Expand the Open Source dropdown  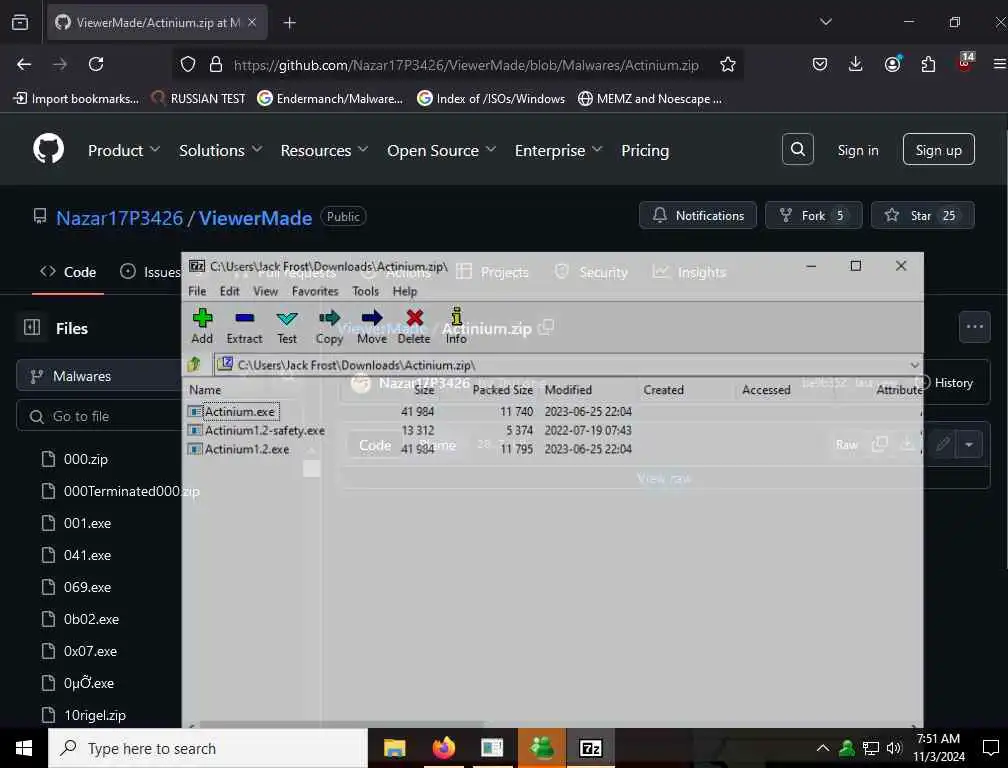(441, 150)
